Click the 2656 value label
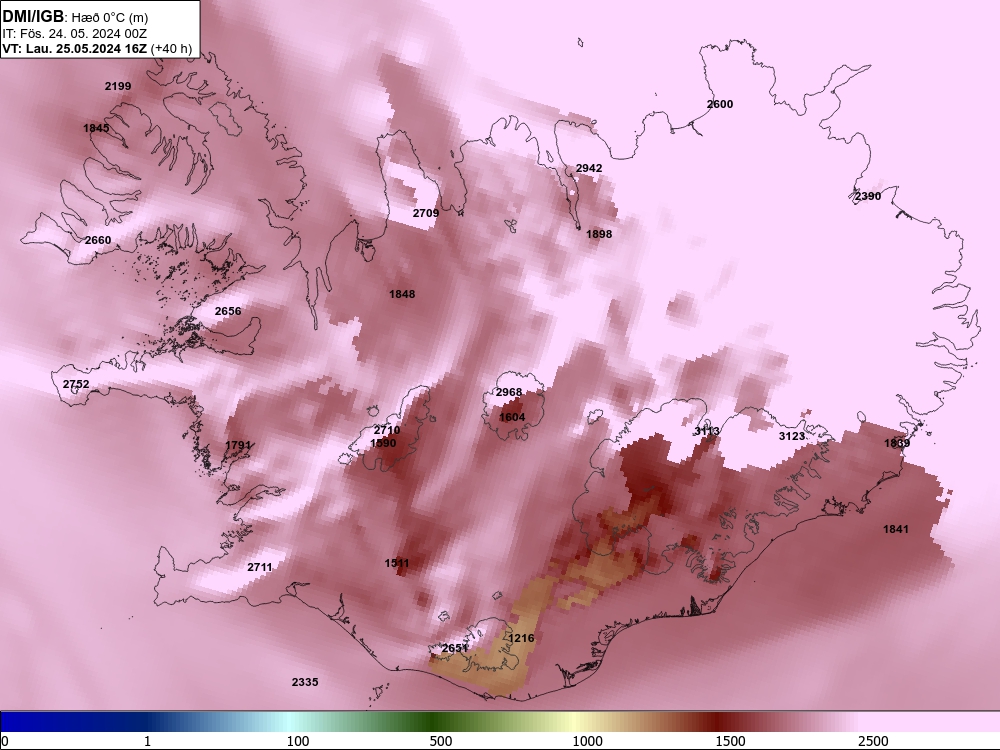The width and height of the screenshot is (1000, 750). point(228,311)
